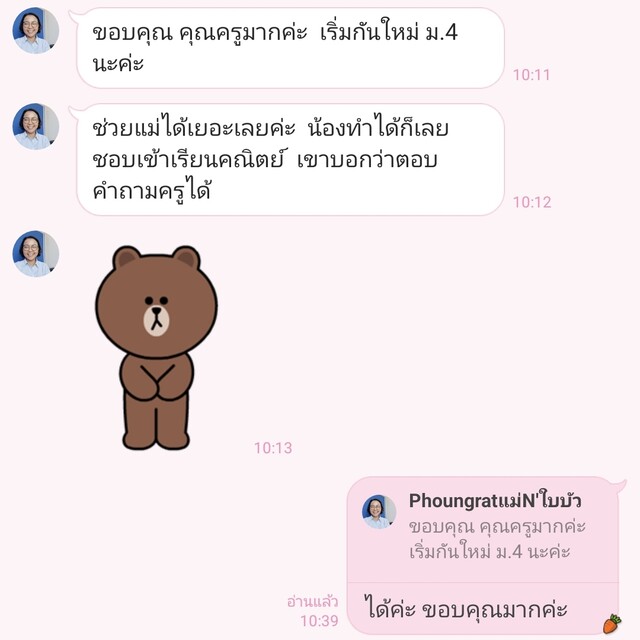This screenshot has width=640, height=640.
Task: Tap the 10:12 timestamp
Action: [532, 202]
